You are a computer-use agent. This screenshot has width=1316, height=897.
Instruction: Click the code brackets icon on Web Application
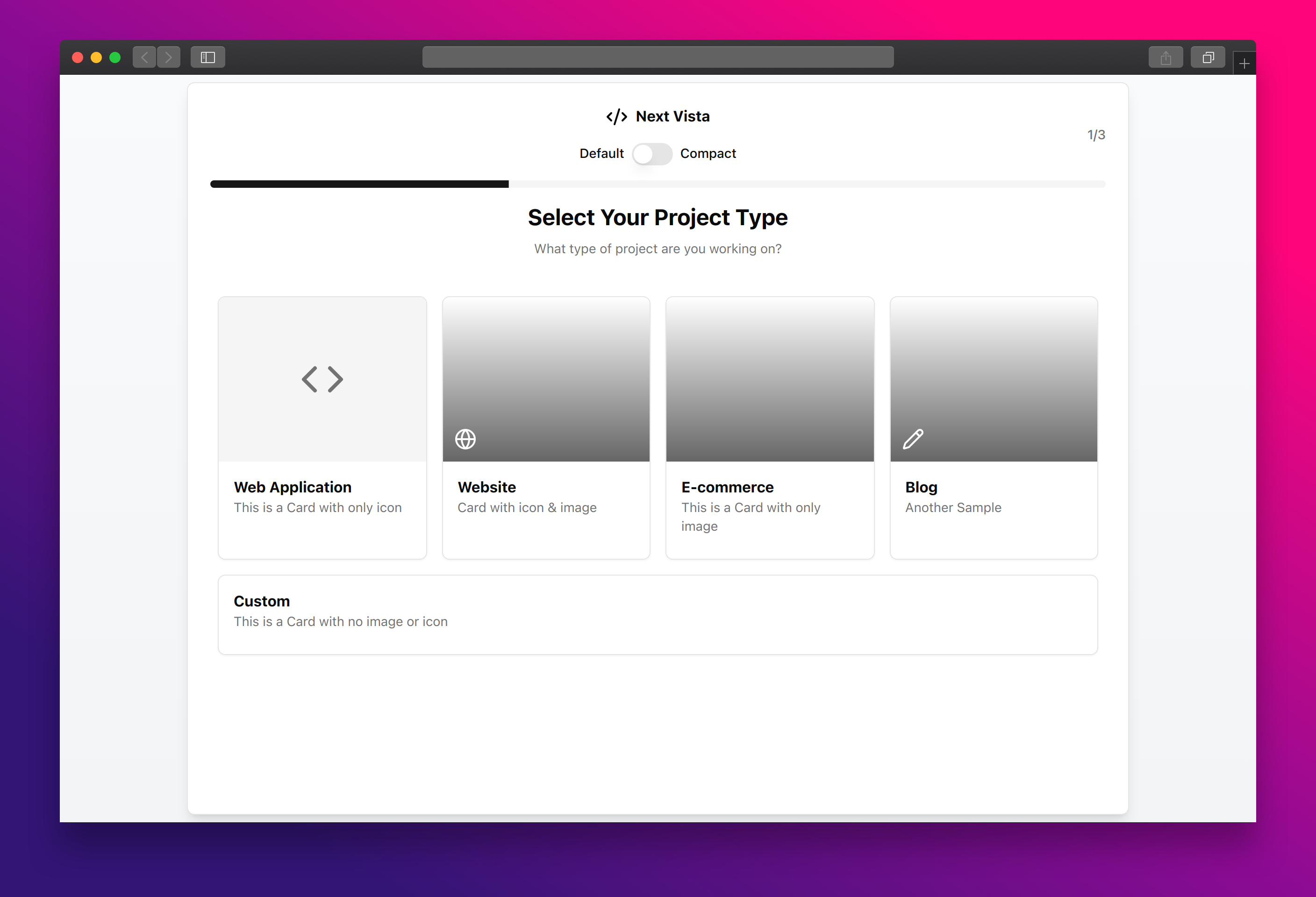point(322,379)
